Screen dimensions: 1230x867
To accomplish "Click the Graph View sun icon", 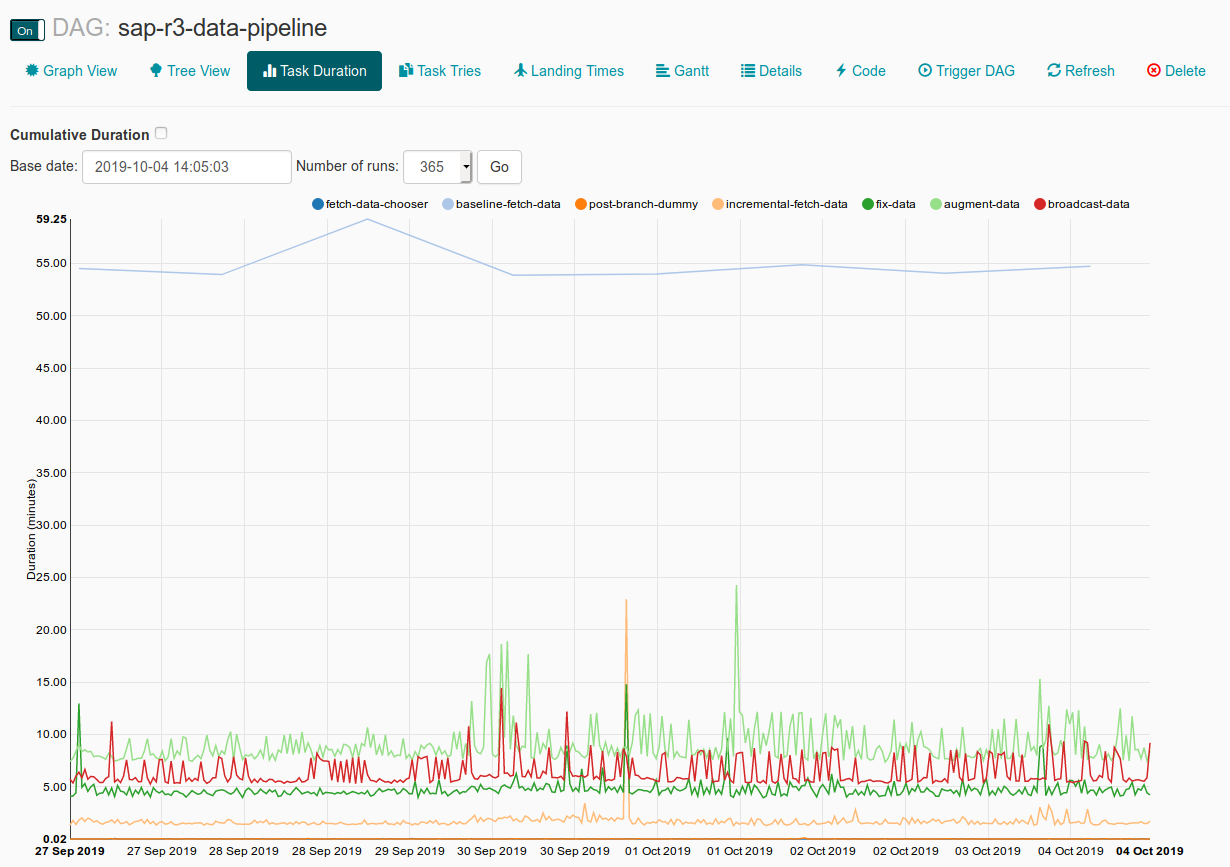I will pos(32,71).
